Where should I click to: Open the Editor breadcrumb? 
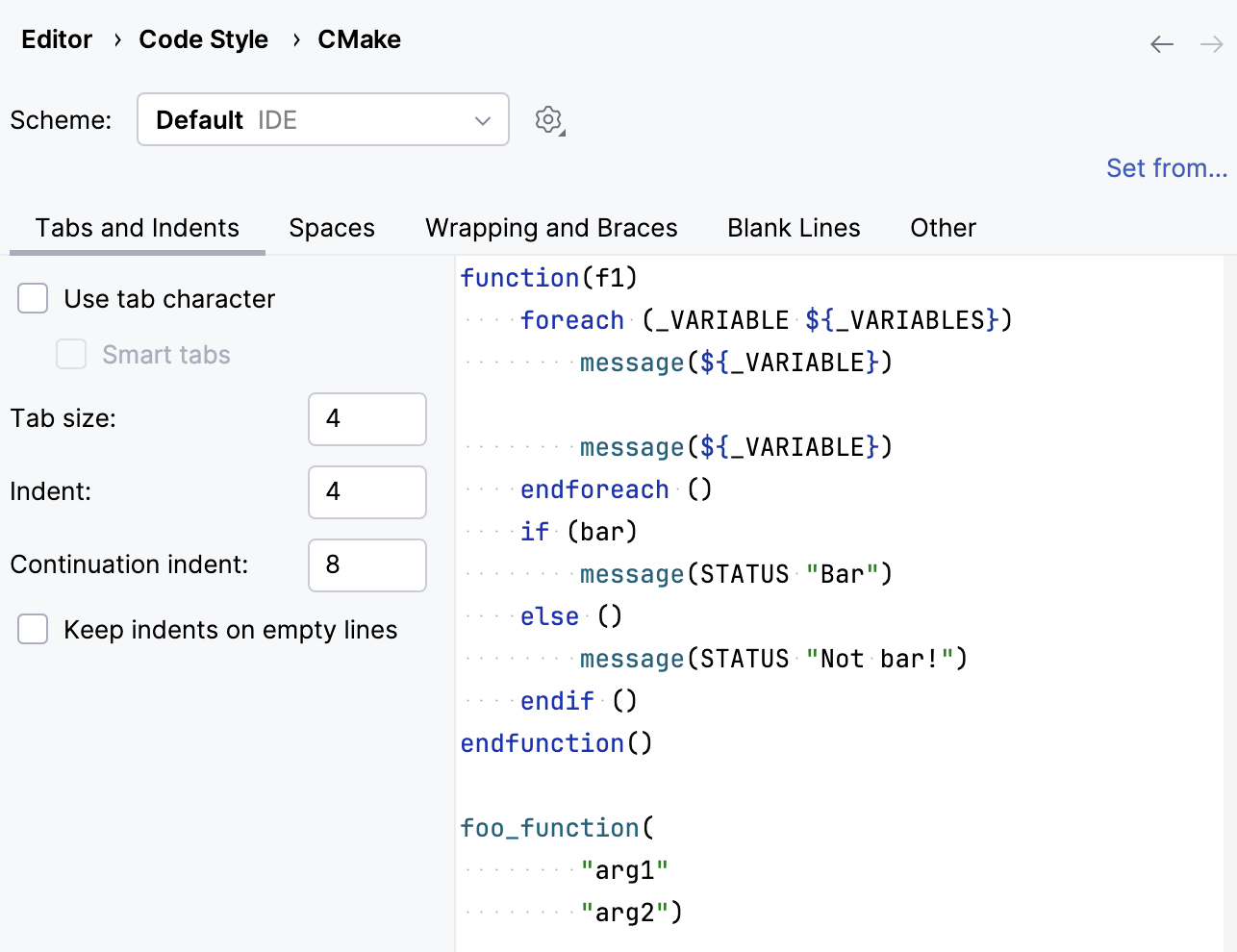[x=56, y=39]
